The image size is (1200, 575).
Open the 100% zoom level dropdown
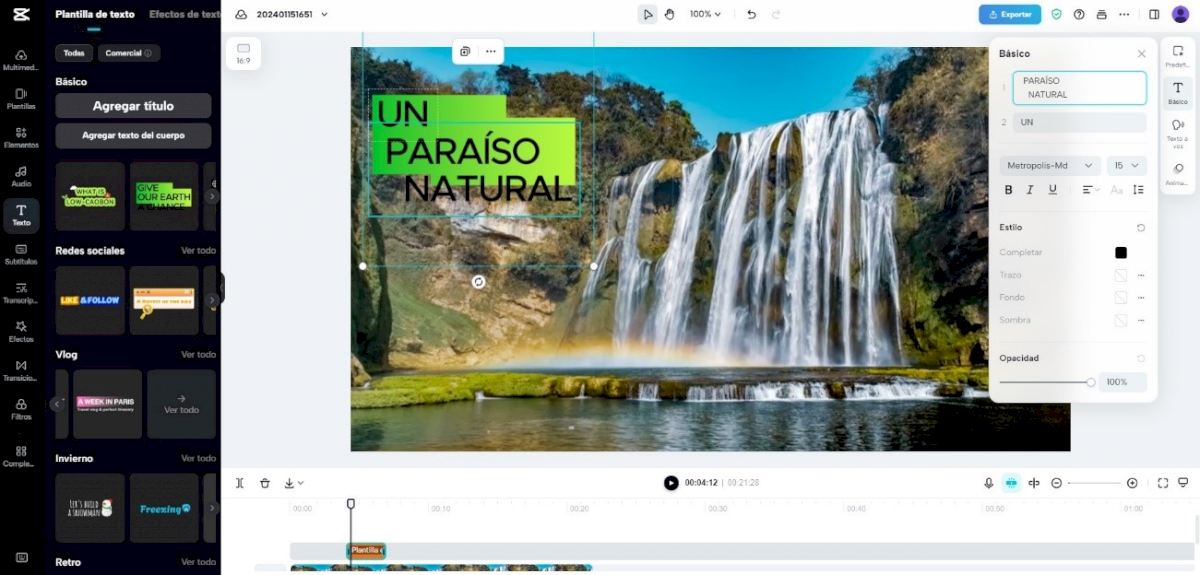[705, 14]
